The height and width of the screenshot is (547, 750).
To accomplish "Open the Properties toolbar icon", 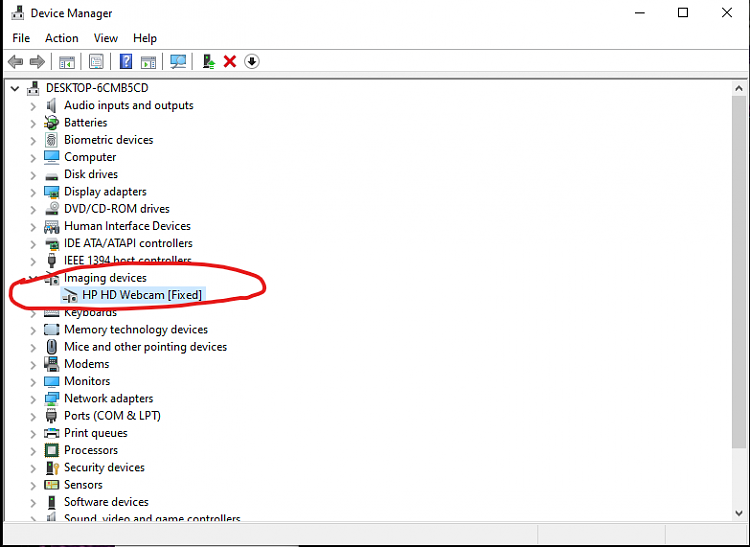I will coord(96,62).
